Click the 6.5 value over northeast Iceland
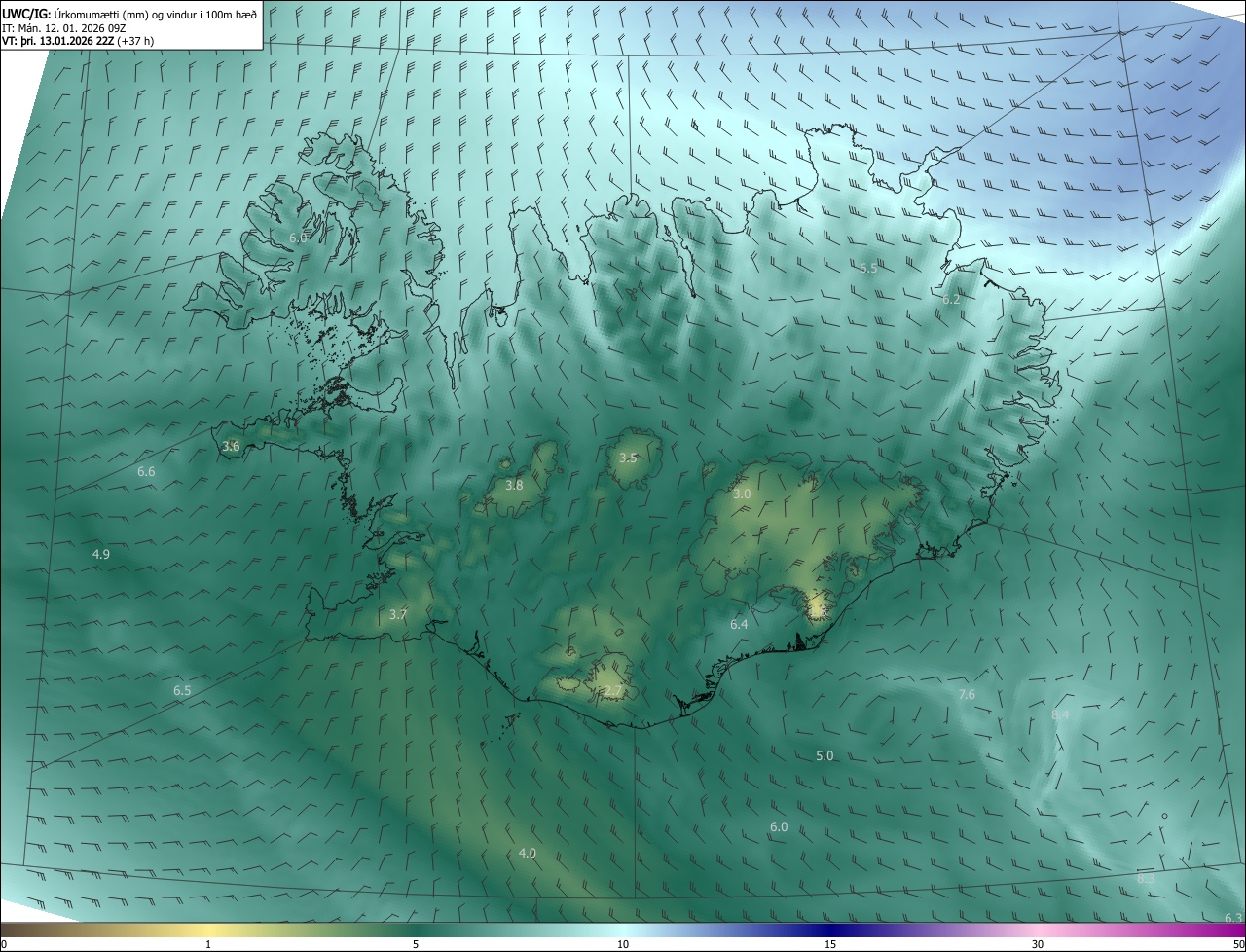 868,268
